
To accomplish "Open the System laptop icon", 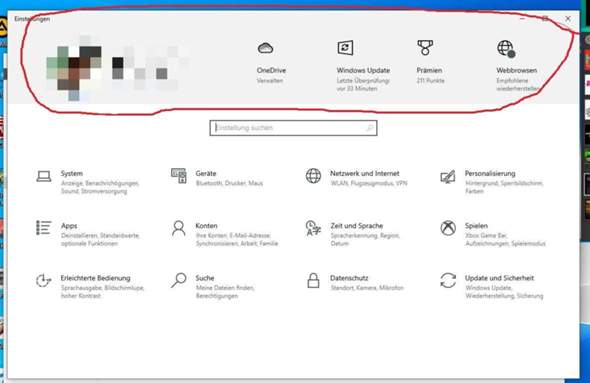I will pos(44,176).
